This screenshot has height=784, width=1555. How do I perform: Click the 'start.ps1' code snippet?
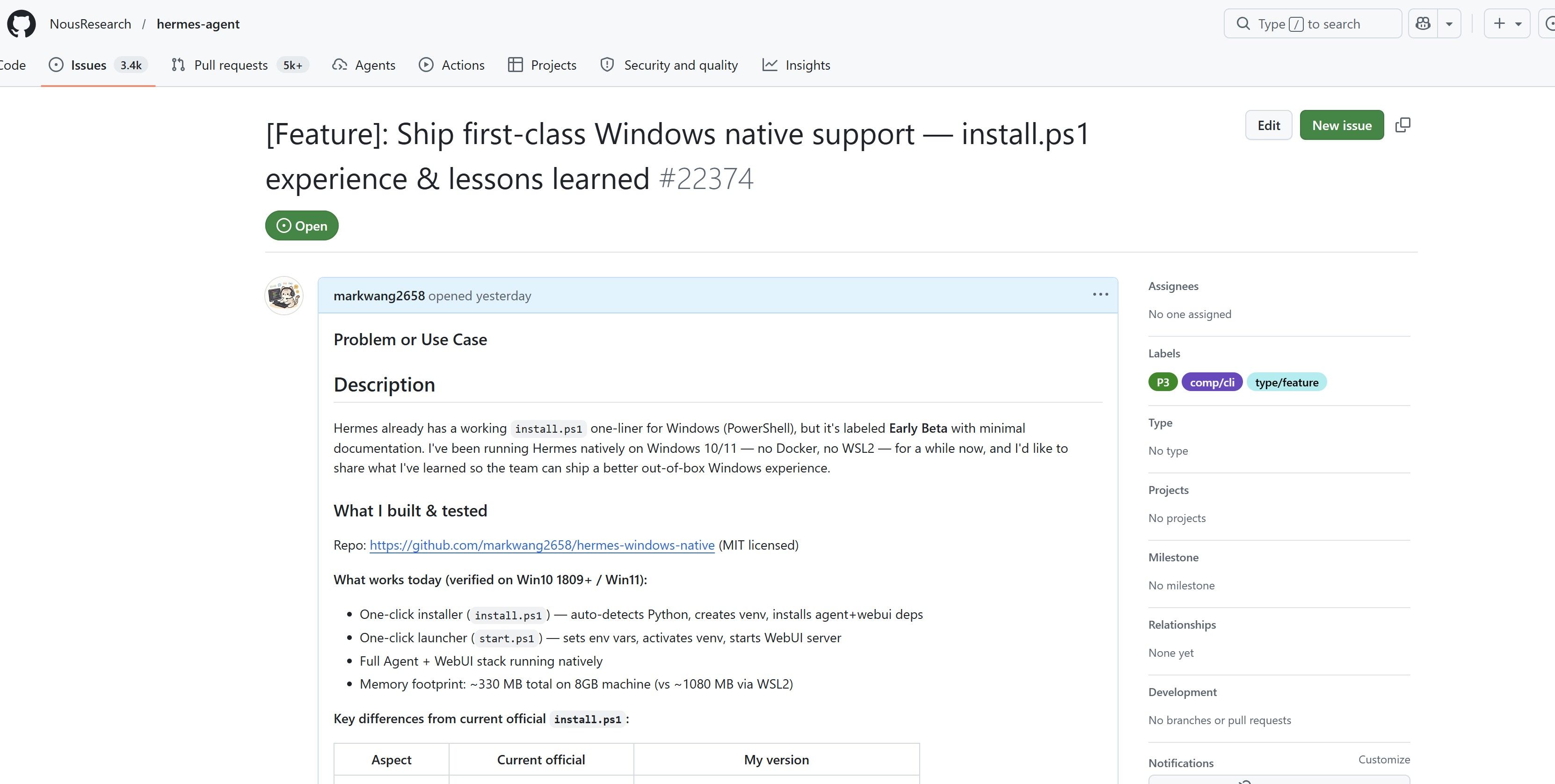507,638
